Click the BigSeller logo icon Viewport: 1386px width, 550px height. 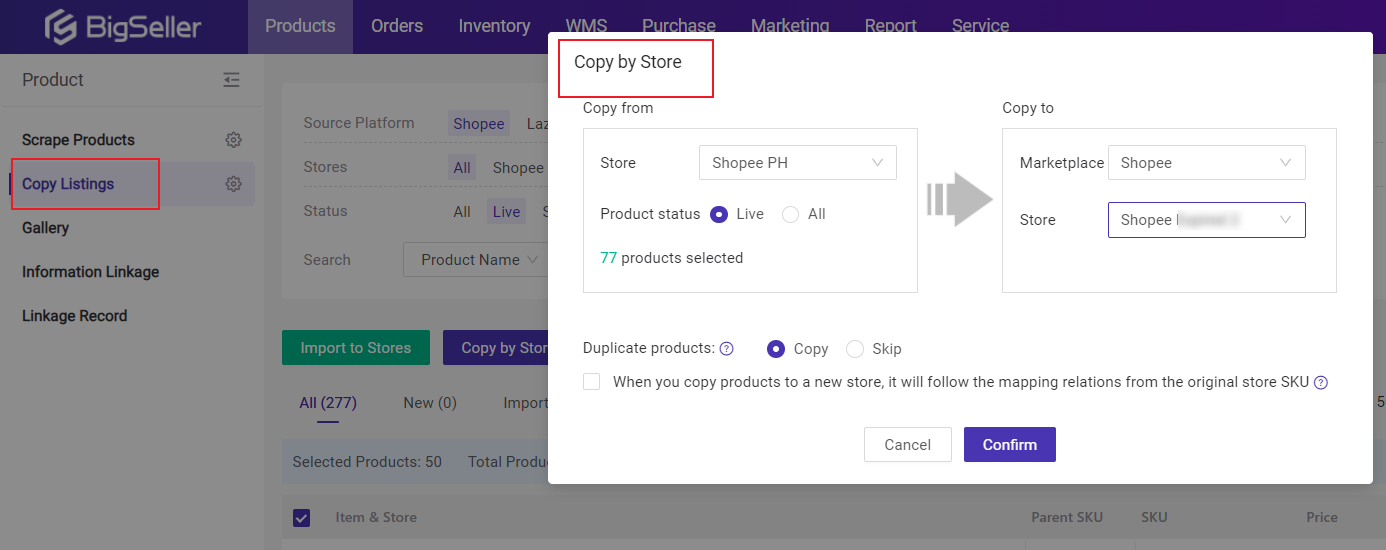[62, 27]
